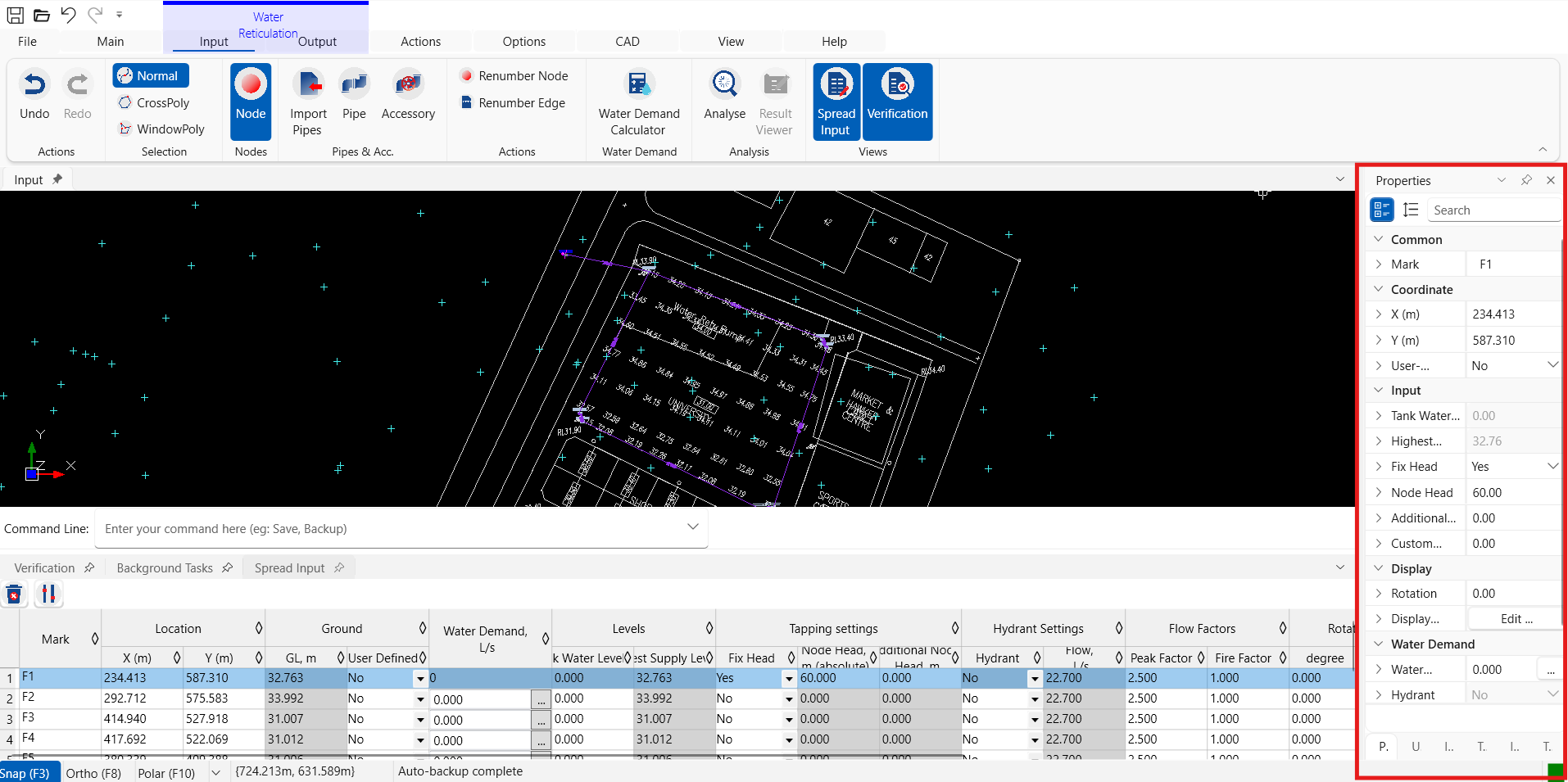The height and width of the screenshot is (782, 1568).
Task: Open Fix Head dropdown in Properties
Action: (x=1552, y=466)
